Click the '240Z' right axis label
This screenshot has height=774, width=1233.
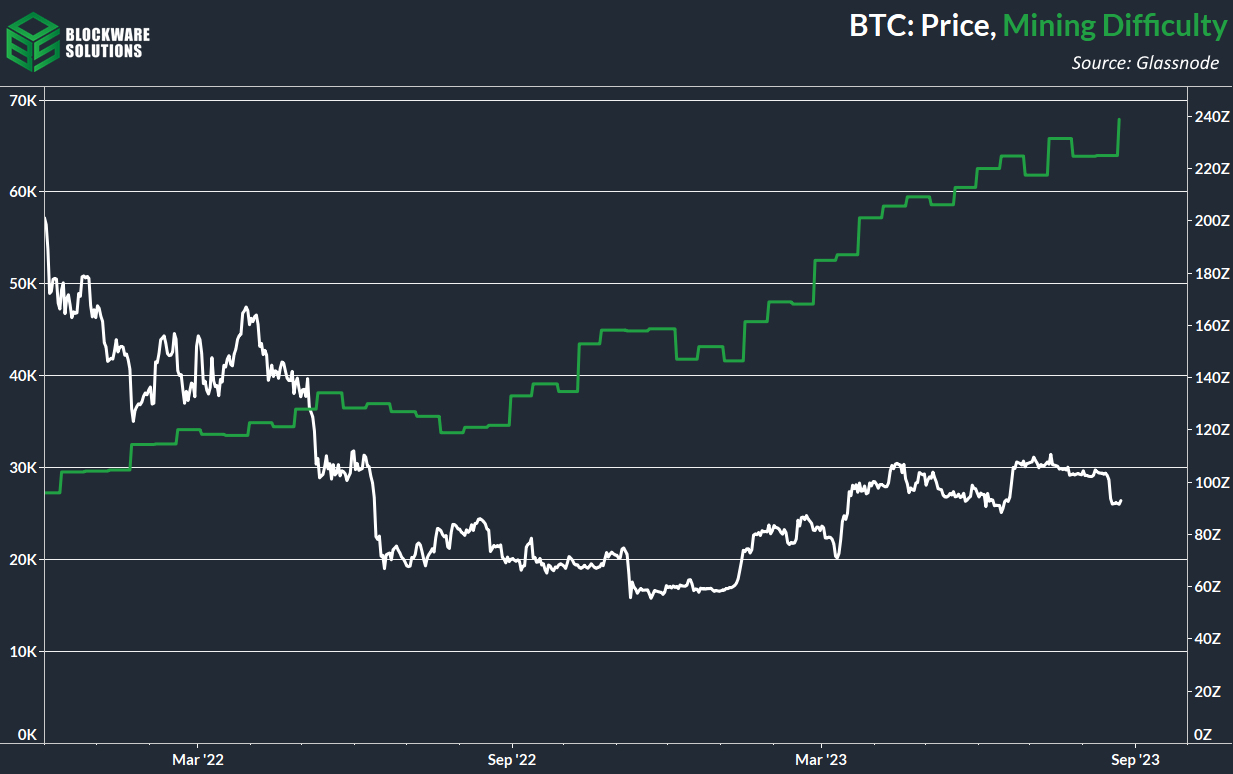[1211, 116]
